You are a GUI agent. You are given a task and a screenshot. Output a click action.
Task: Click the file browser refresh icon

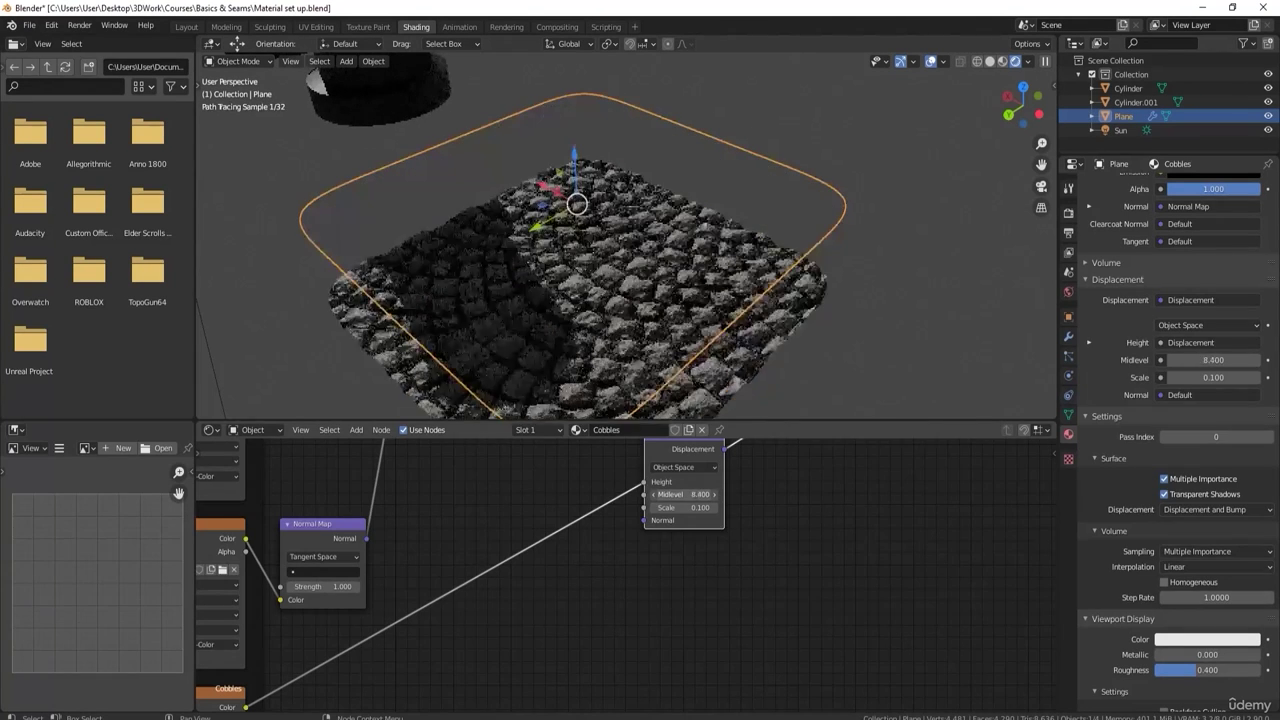point(65,67)
